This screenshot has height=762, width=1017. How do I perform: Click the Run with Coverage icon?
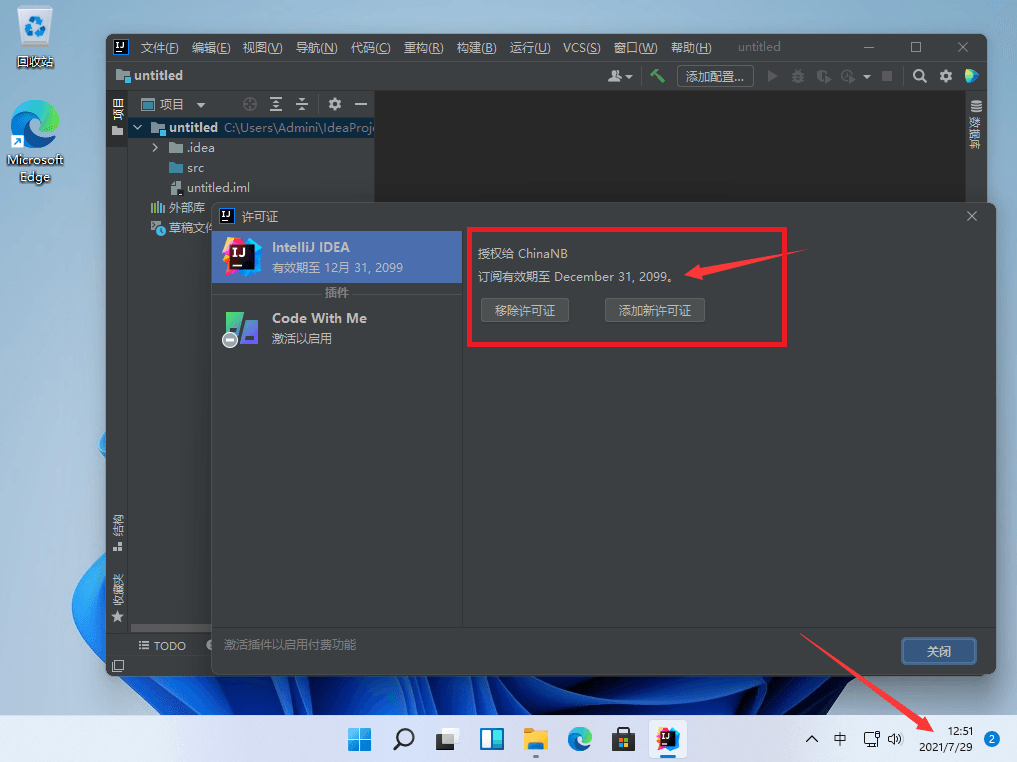823,76
